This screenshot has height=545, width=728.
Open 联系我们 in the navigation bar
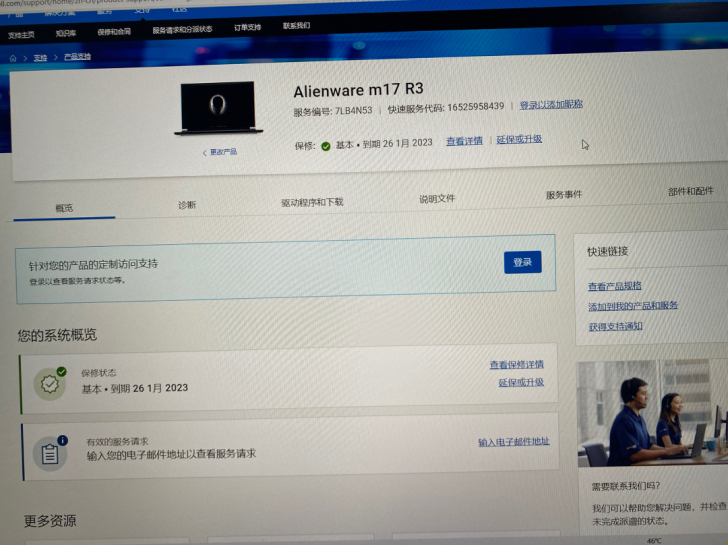click(296, 26)
